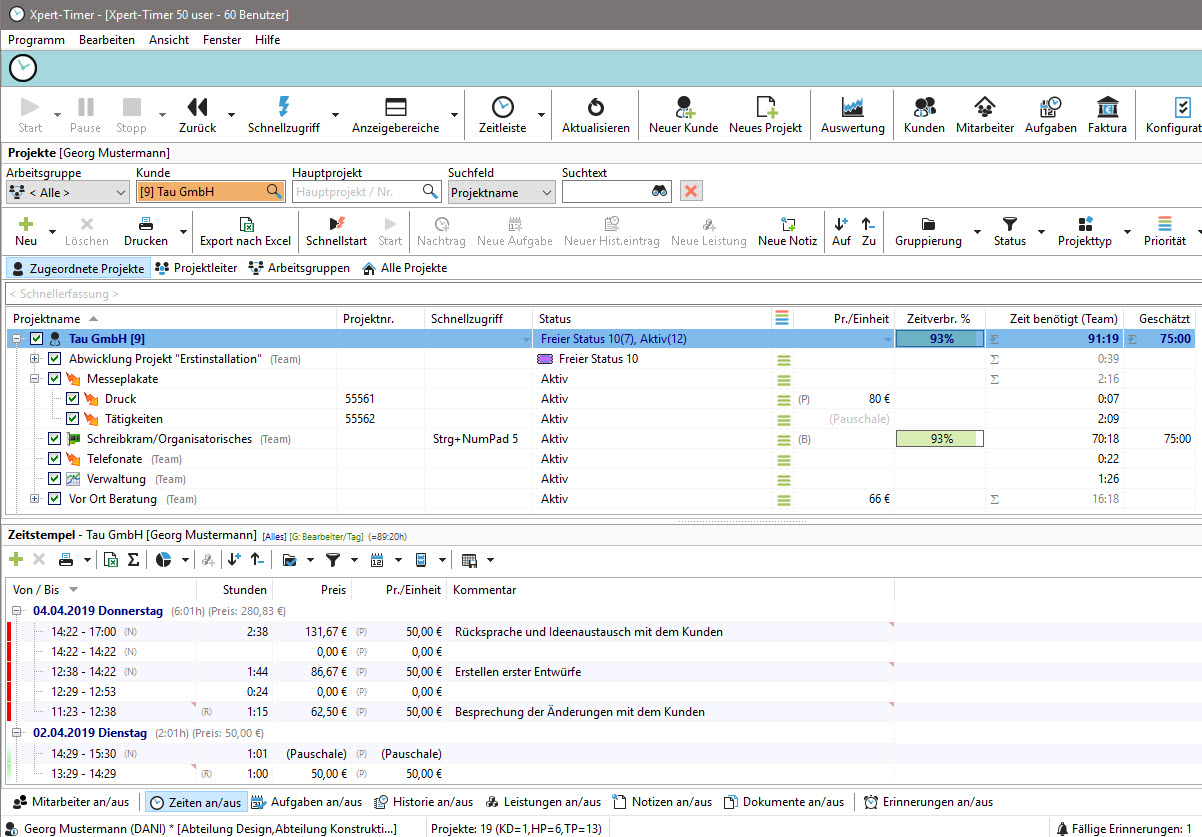This screenshot has width=1202, height=837.
Task: Open the Mitarbeiter toolbar icon
Action: (x=985, y=107)
